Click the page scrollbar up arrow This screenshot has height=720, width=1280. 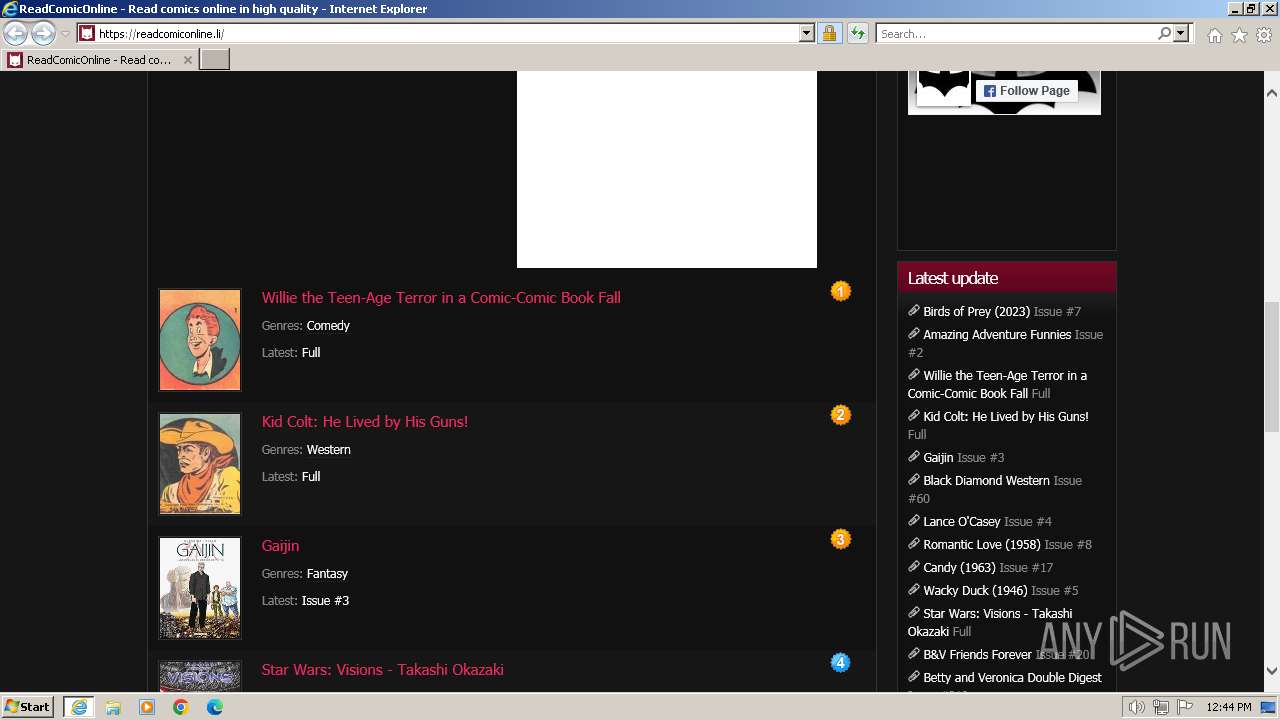[x=1272, y=93]
